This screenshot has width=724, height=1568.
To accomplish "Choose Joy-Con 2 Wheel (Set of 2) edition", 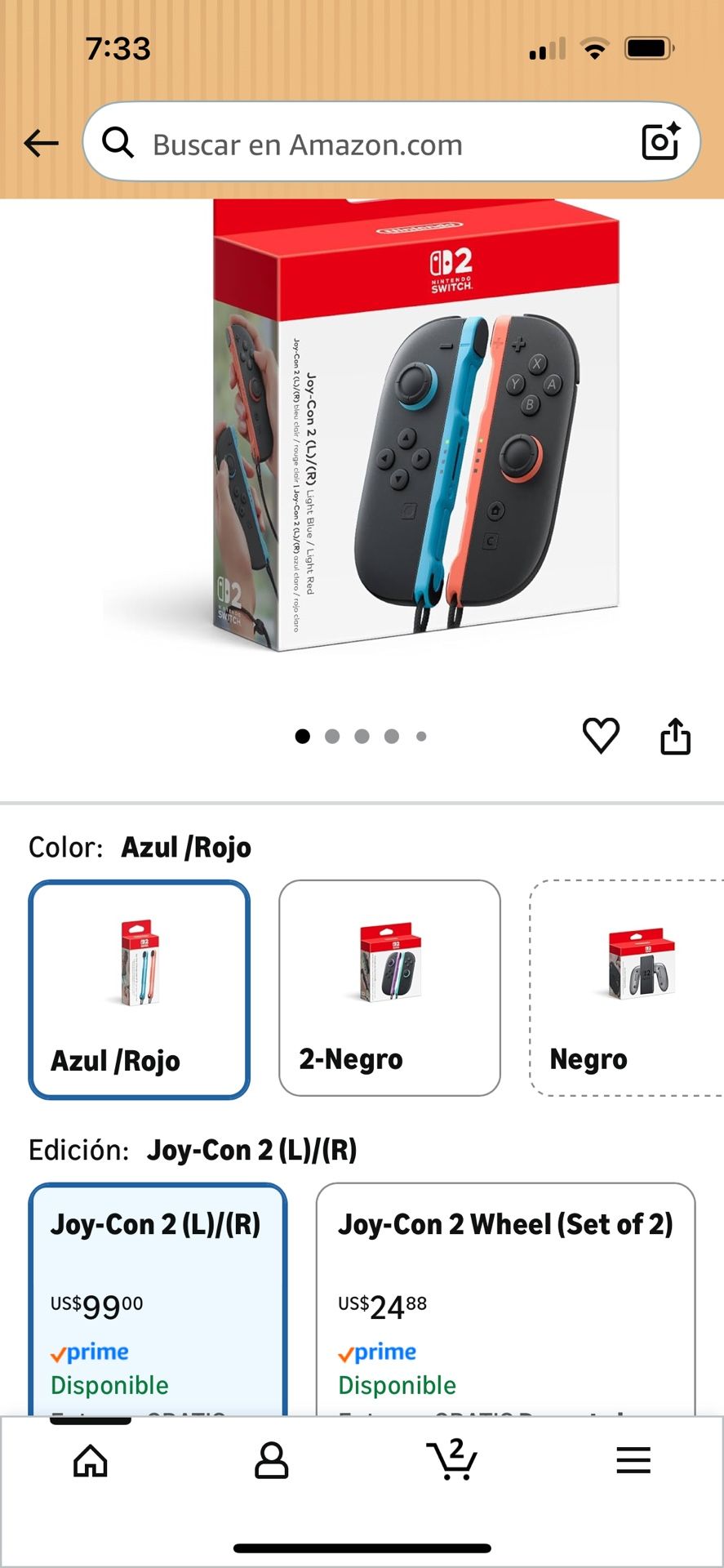I will [505, 1298].
